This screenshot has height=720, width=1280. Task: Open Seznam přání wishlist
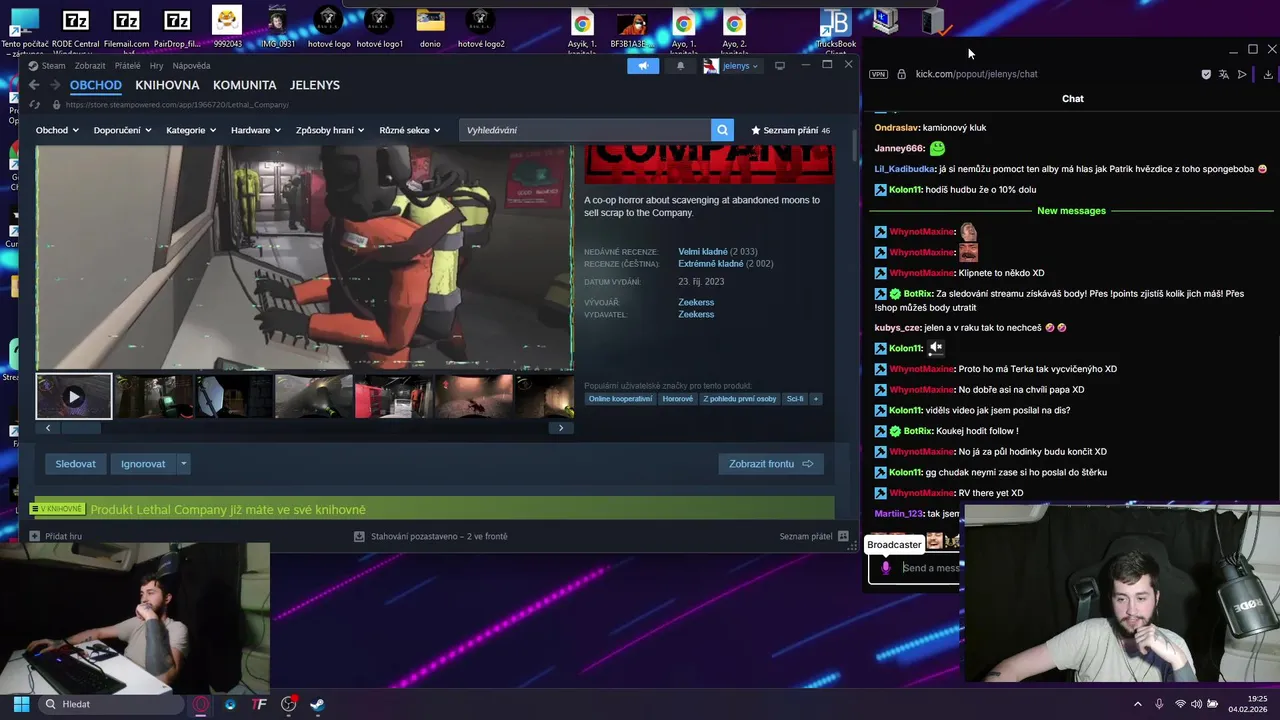click(x=790, y=130)
